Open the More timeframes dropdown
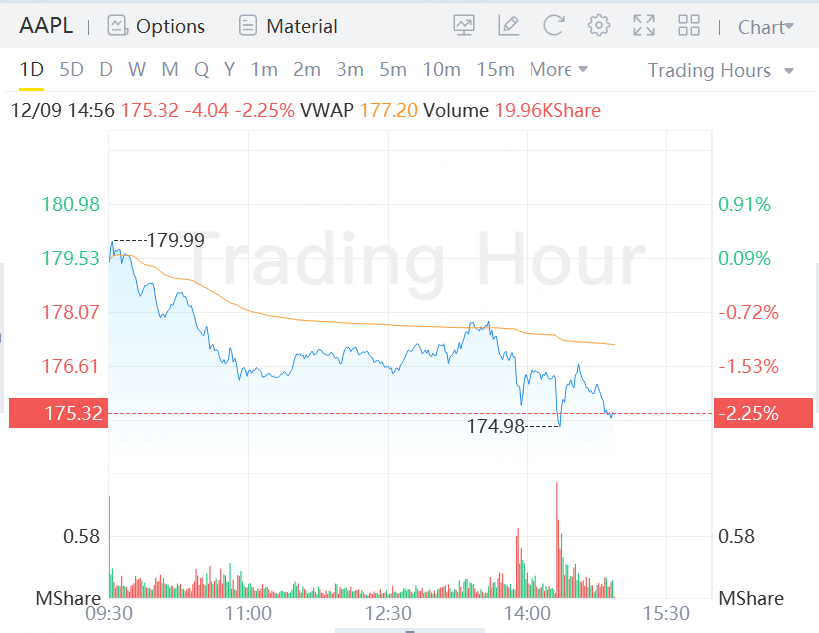Screen dimensions: 819x633 (558, 70)
